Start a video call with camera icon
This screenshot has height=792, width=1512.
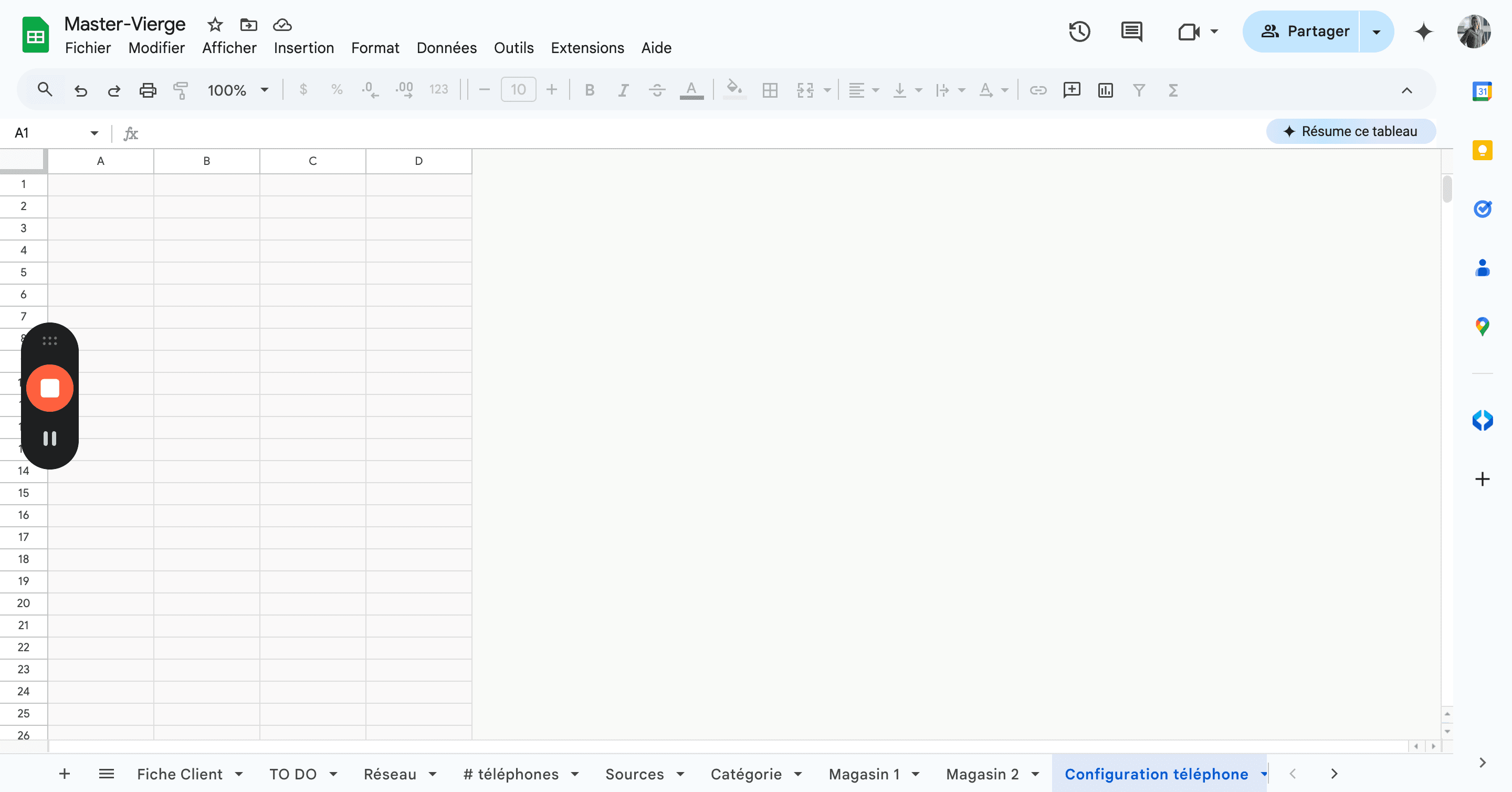pyautogui.click(x=1189, y=32)
